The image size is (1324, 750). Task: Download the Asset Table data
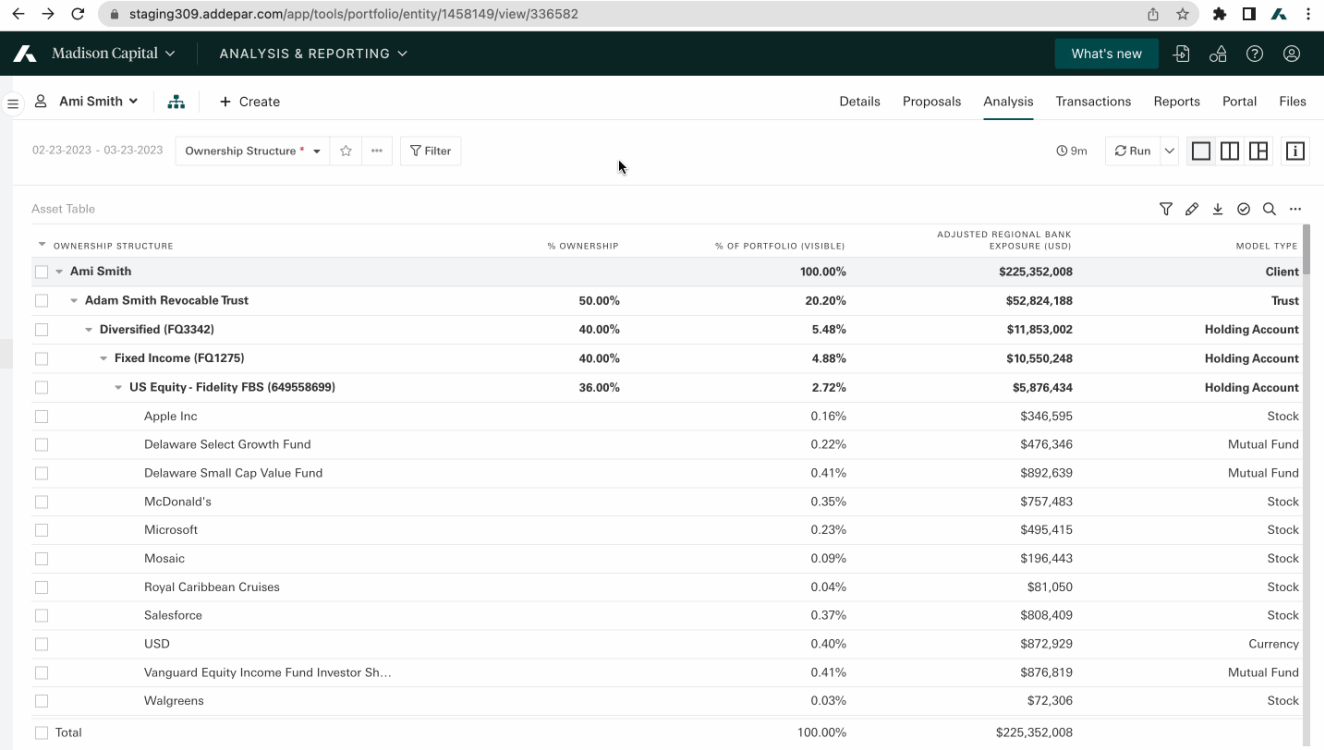[1217, 209]
